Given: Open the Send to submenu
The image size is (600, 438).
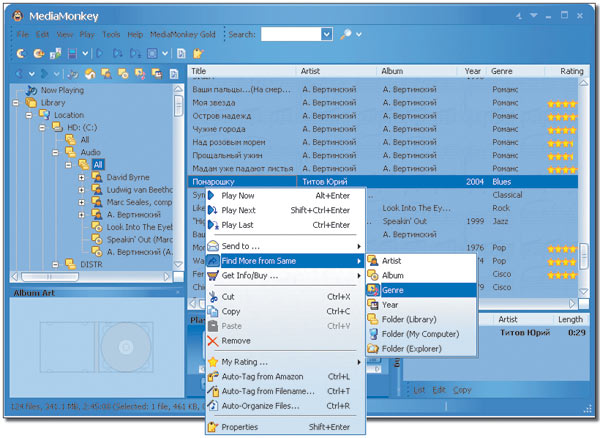Looking at the screenshot, I should point(285,246).
